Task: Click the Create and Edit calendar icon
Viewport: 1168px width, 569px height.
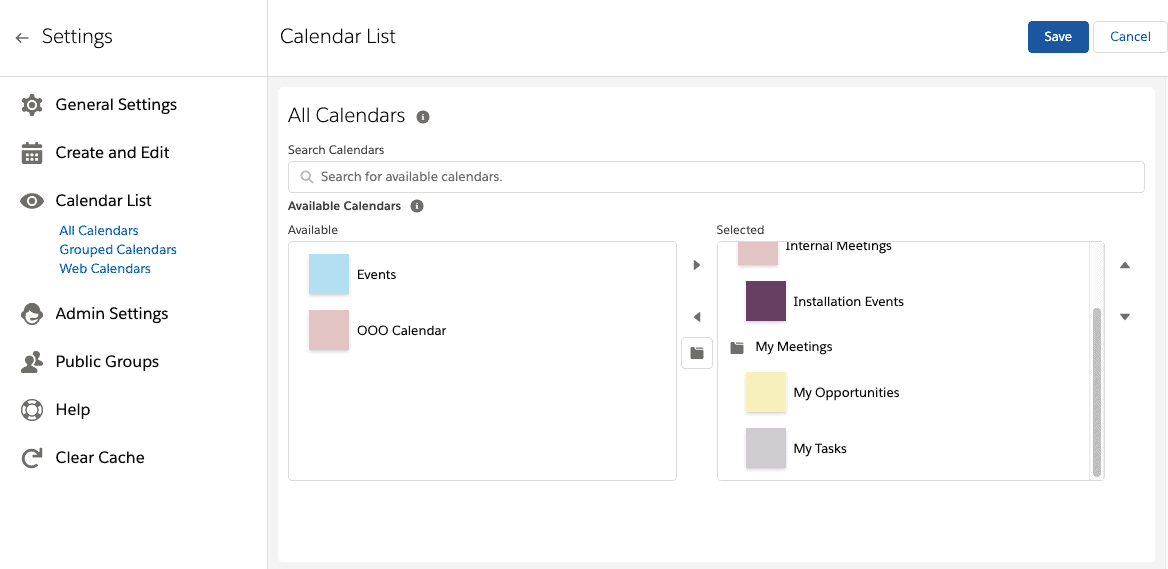Action: (31, 153)
